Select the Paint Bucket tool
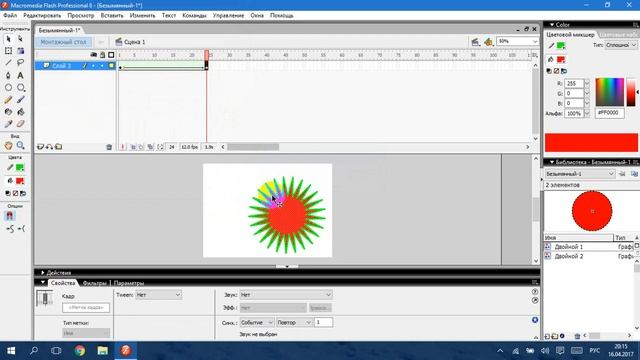Screen dimensions: 640x360 tap(20, 112)
